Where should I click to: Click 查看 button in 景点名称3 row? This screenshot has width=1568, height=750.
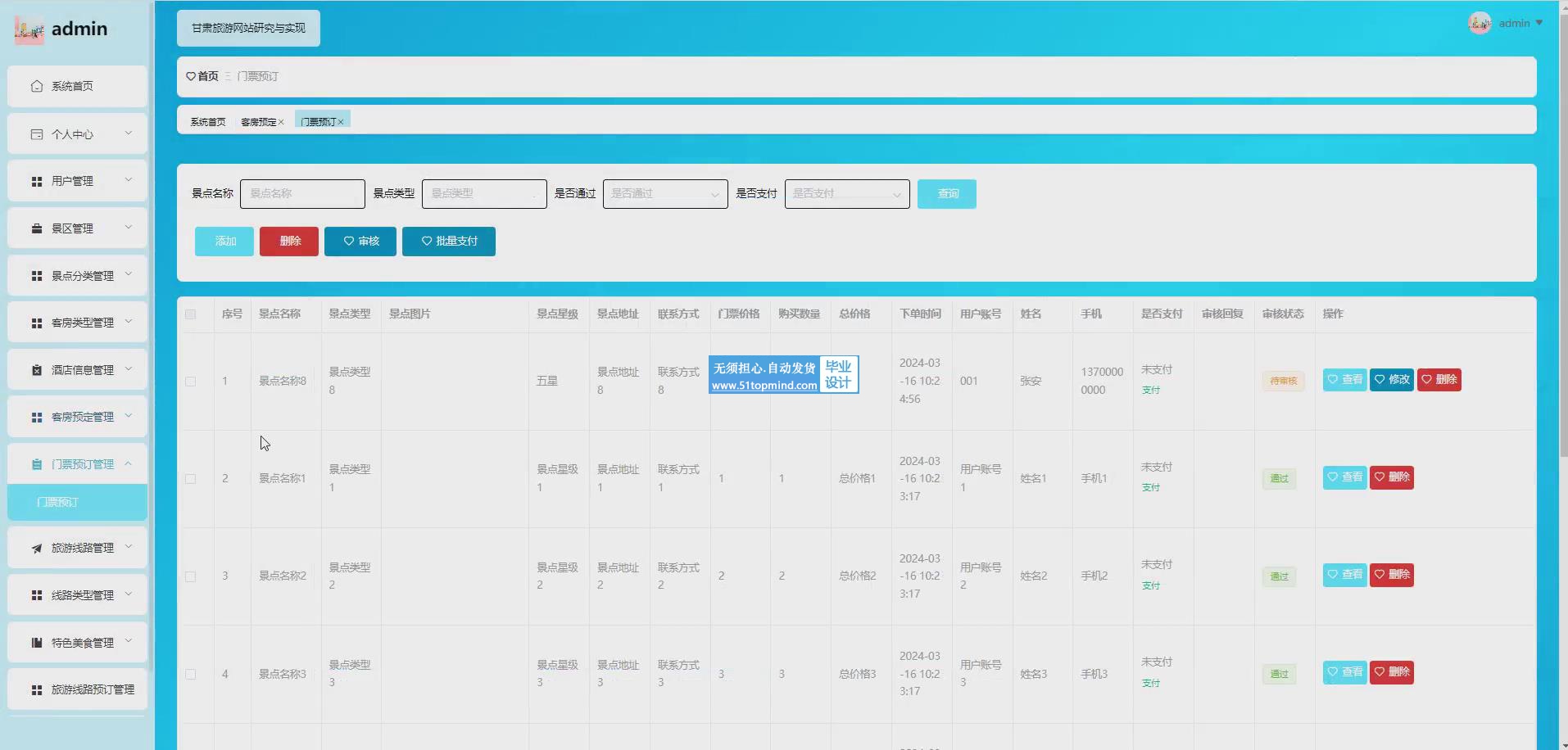pos(1344,672)
